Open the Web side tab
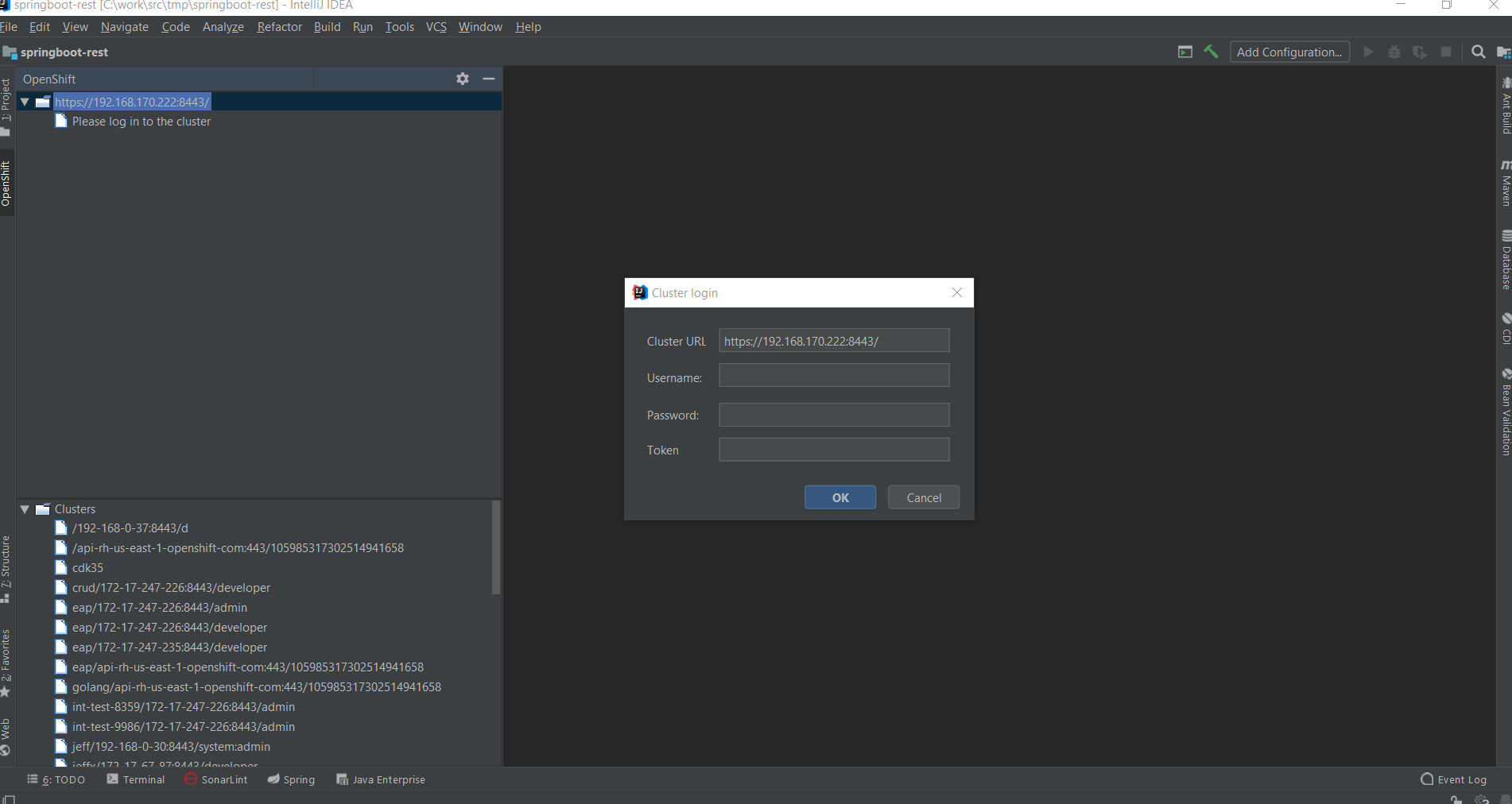Screen dimensions: 1512x804 (6, 736)
